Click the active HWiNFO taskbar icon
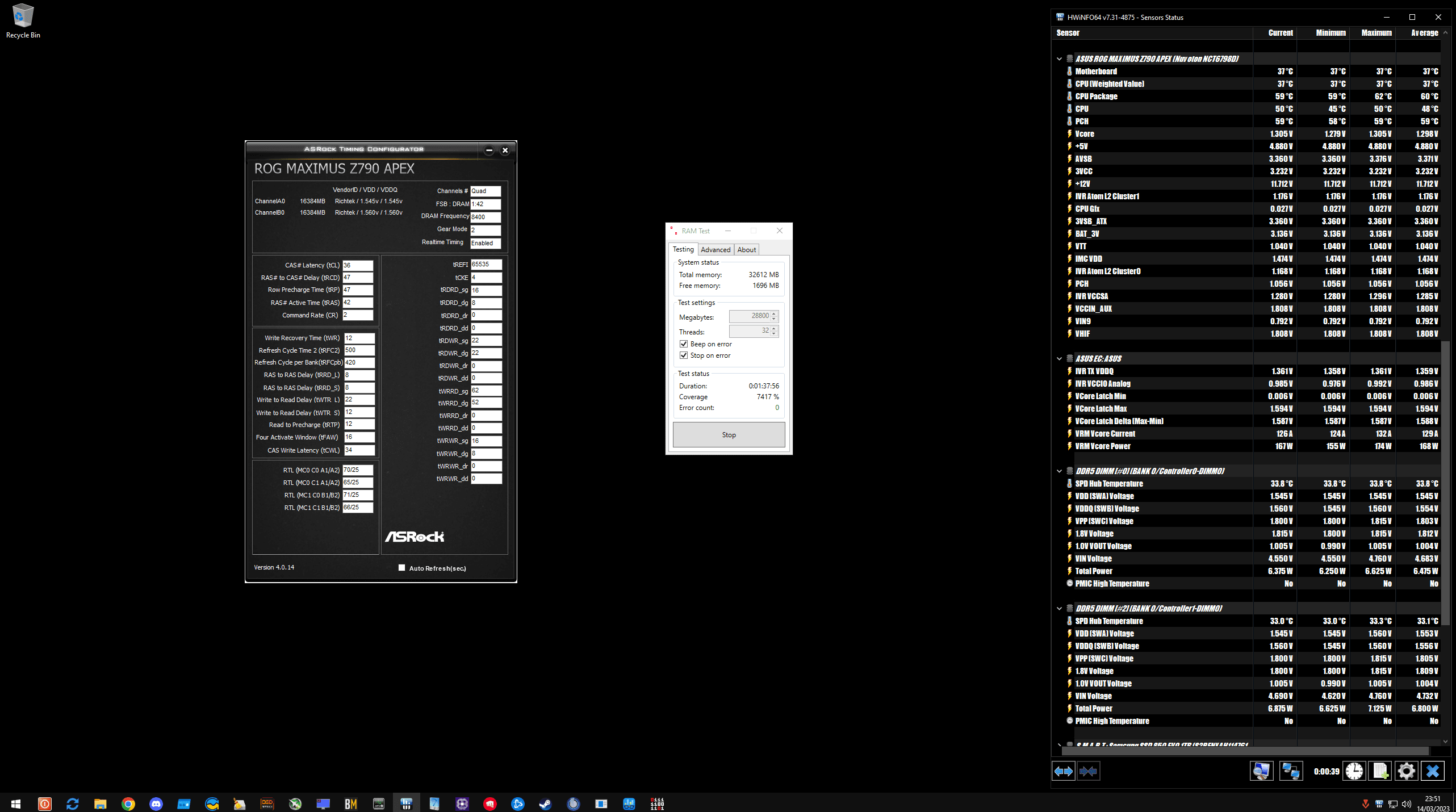Image resolution: width=1456 pixels, height=812 pixels. [x=407, y=803]
